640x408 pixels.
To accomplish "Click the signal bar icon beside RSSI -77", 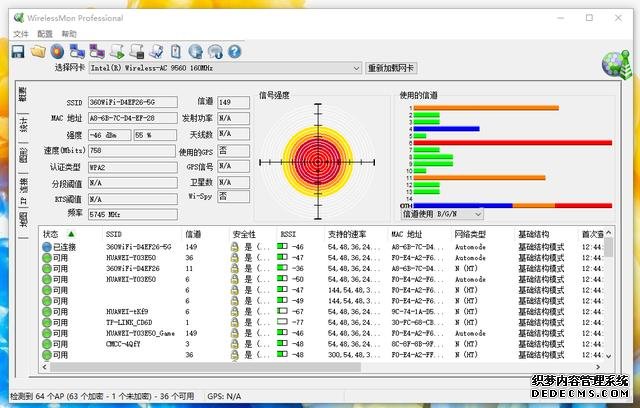I will pyautogui.click(x=282, y=322).
